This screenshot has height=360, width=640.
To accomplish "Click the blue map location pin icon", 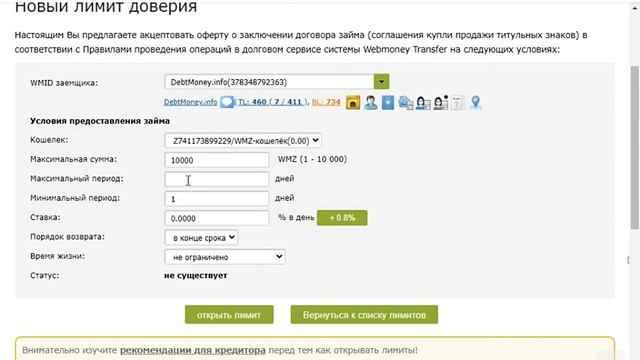I will pyautogui.click(x=476, y=102).
